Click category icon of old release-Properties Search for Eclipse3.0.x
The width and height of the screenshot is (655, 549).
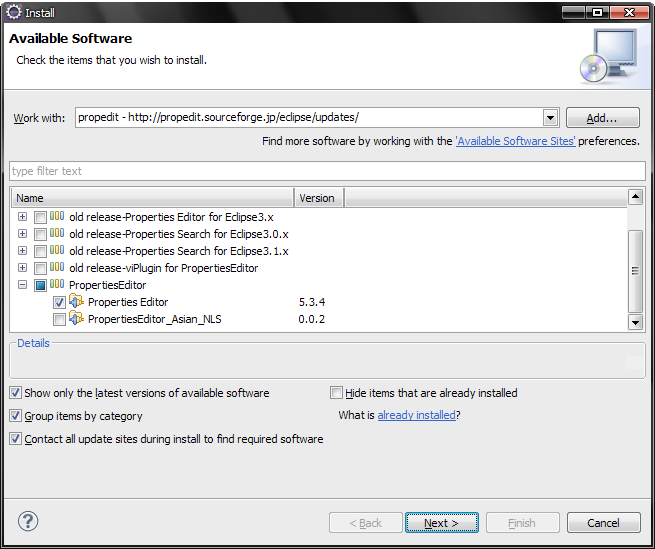[x=57, y=233]
